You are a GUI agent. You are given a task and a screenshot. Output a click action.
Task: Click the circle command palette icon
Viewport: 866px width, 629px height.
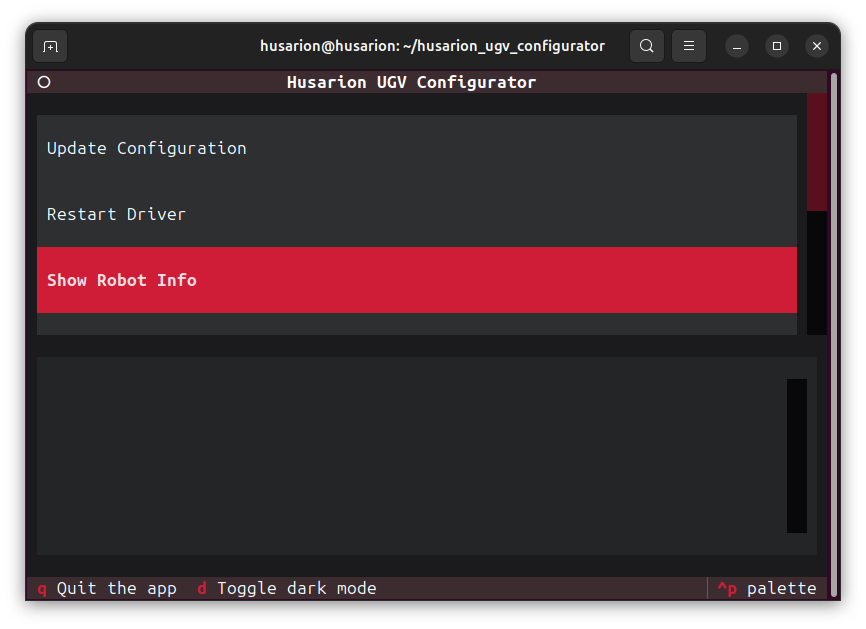[x=44, y=82]
